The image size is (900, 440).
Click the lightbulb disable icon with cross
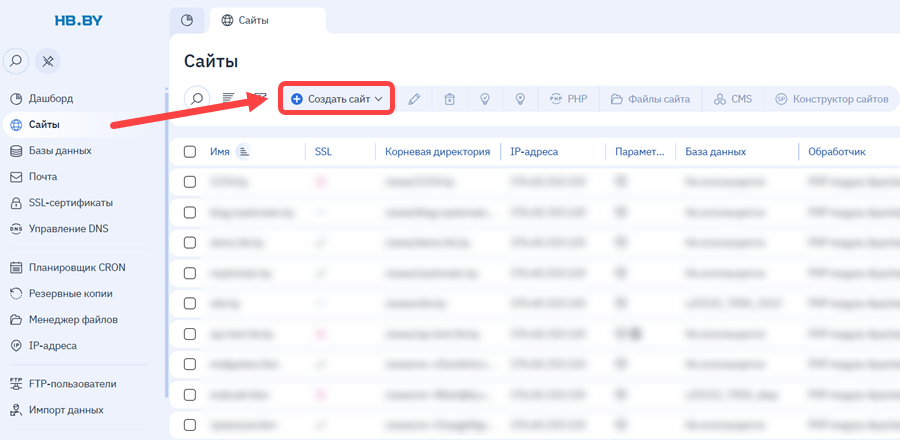(520, 99)
